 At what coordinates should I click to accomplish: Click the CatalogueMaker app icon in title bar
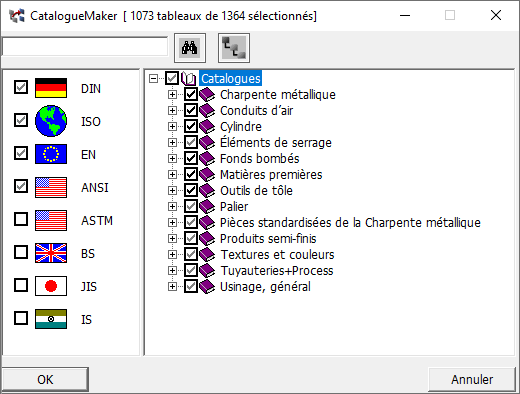point(17,16)
